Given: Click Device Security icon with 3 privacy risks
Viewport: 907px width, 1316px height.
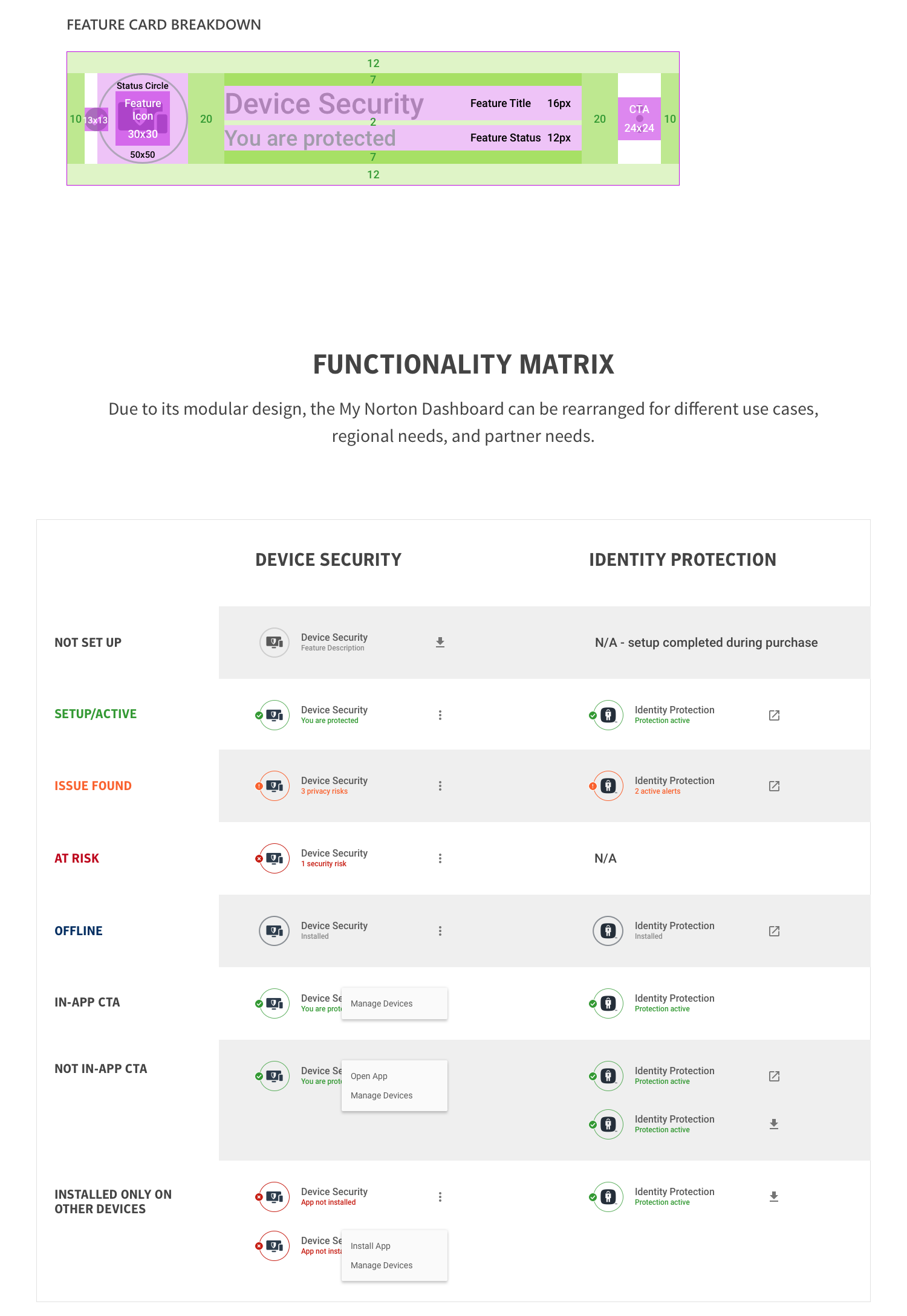Looking at the screenshot, I should [275, 786].
